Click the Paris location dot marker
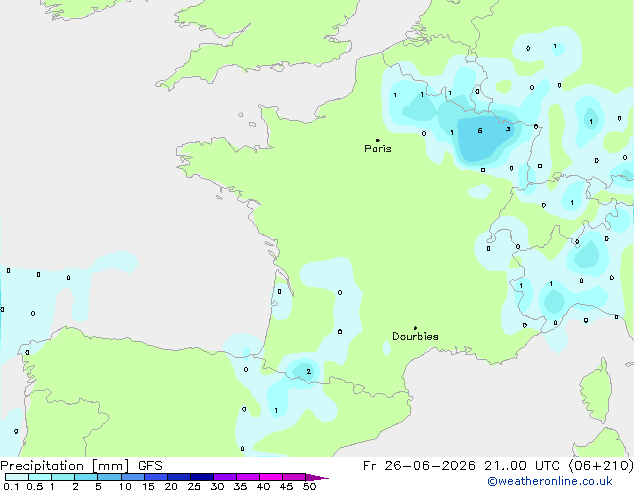The width and height of the screenshot is (634, 490). pyautogui.click(x=378, y=140)
